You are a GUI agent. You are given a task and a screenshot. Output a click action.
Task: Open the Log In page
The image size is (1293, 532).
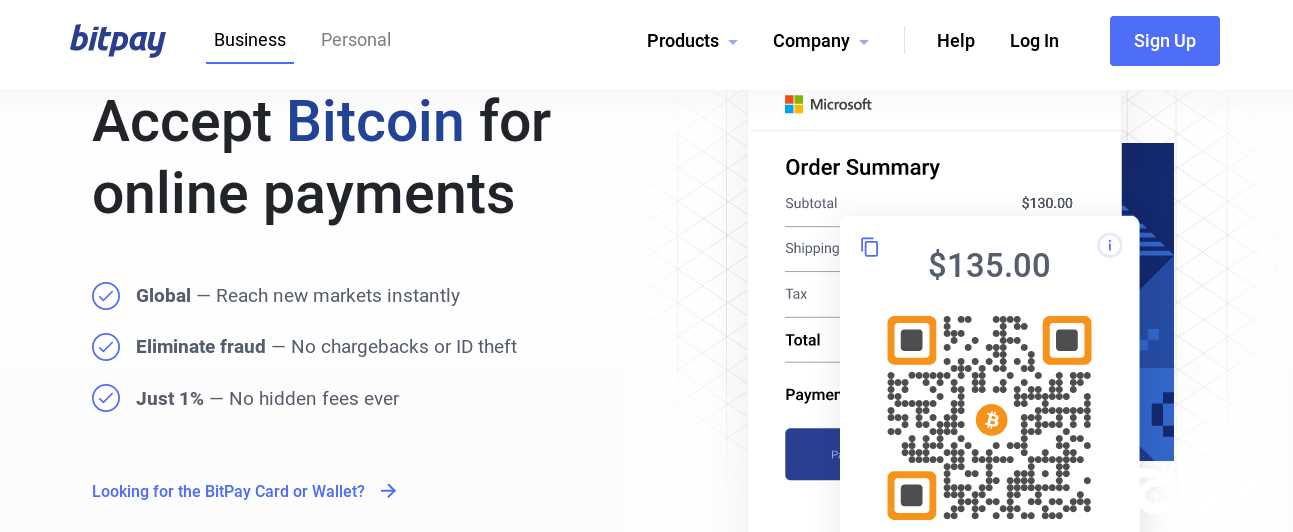coord(1034,41)
